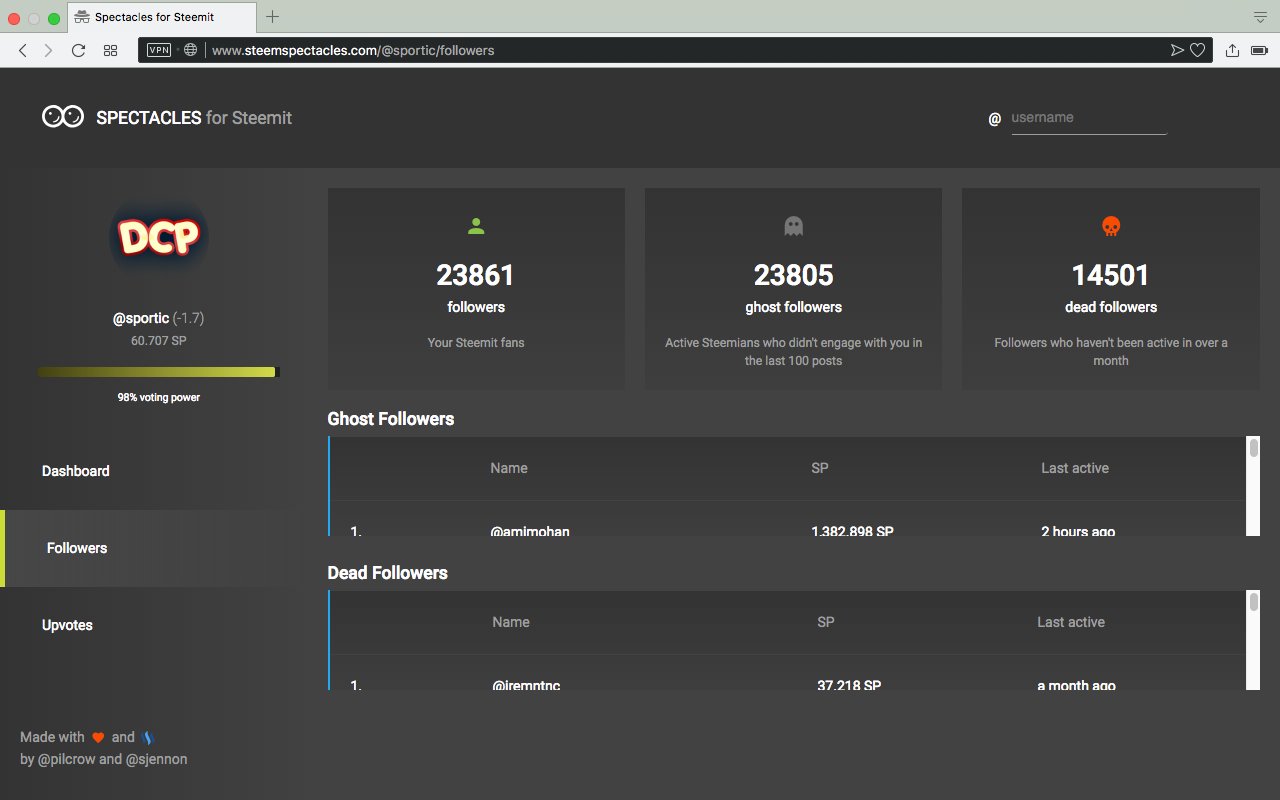This screenshot has width=1280, height=800.
Task: Click @amimohan ghost follower row name
Action: pyautogui.click(x=530, y=531)
